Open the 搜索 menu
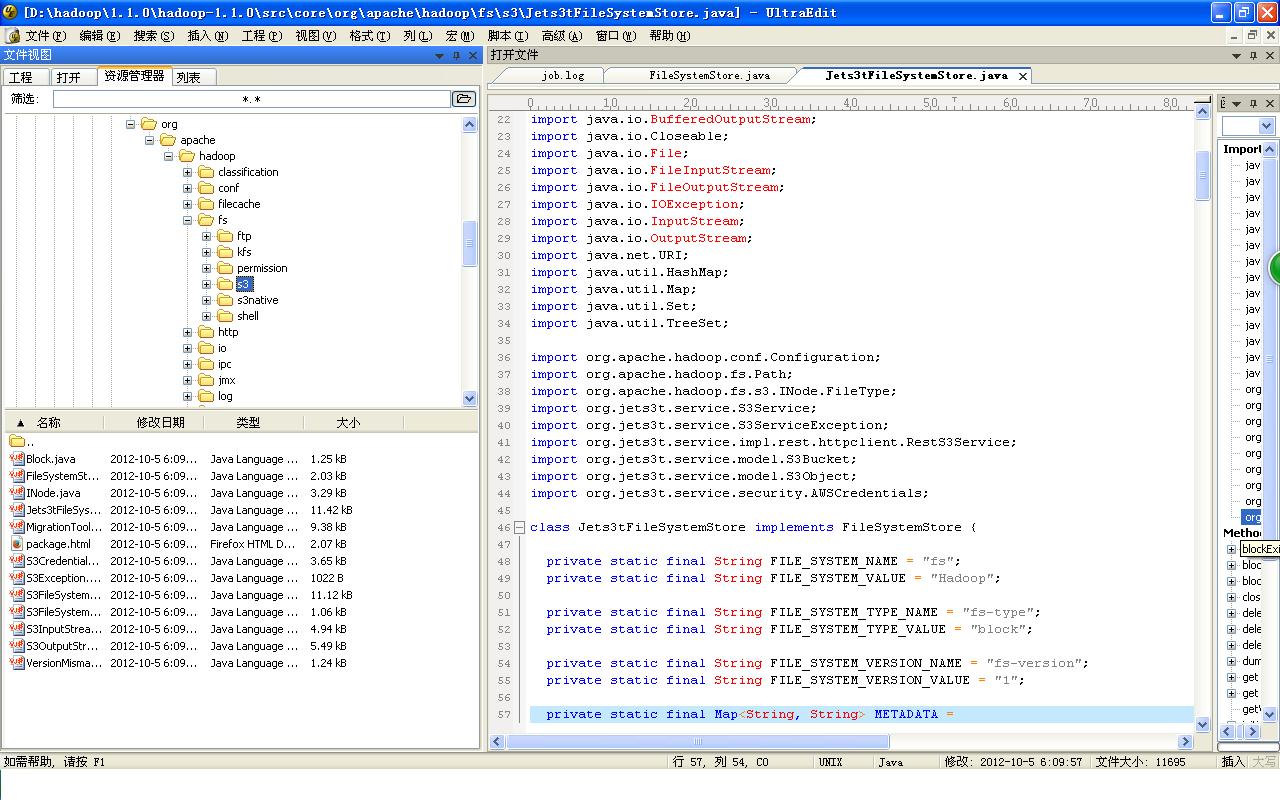 [152, 36]
